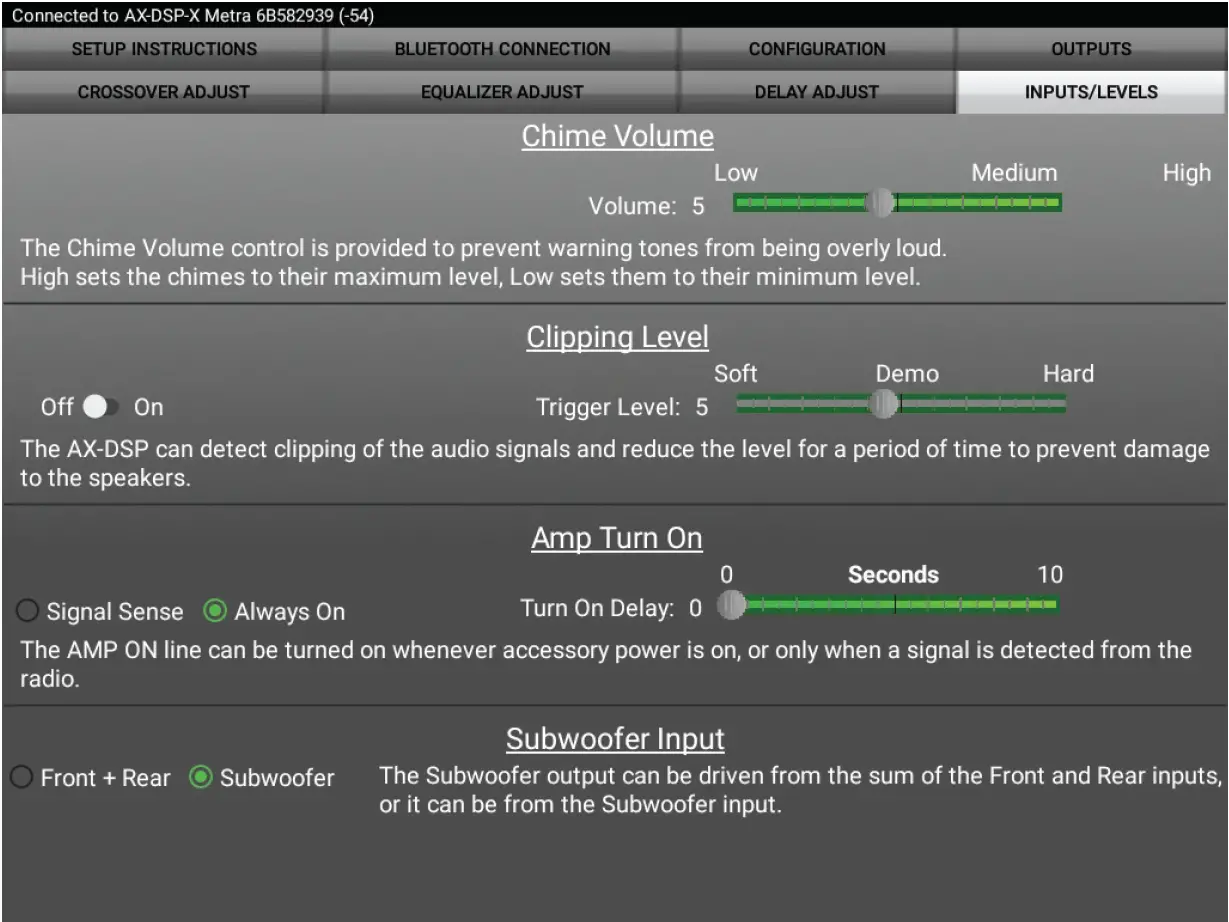Click the connected device status bar text
The width and height of the screenshot is (1229, 922).
(190, 15)
